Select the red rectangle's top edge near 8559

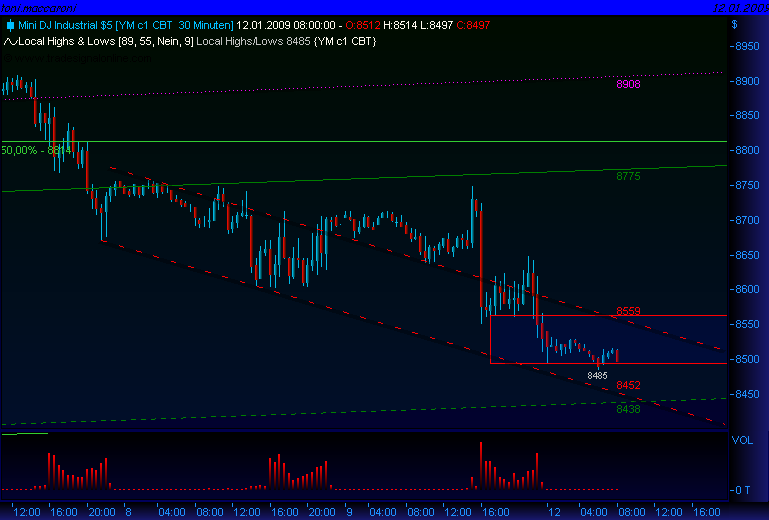[608, 315]
